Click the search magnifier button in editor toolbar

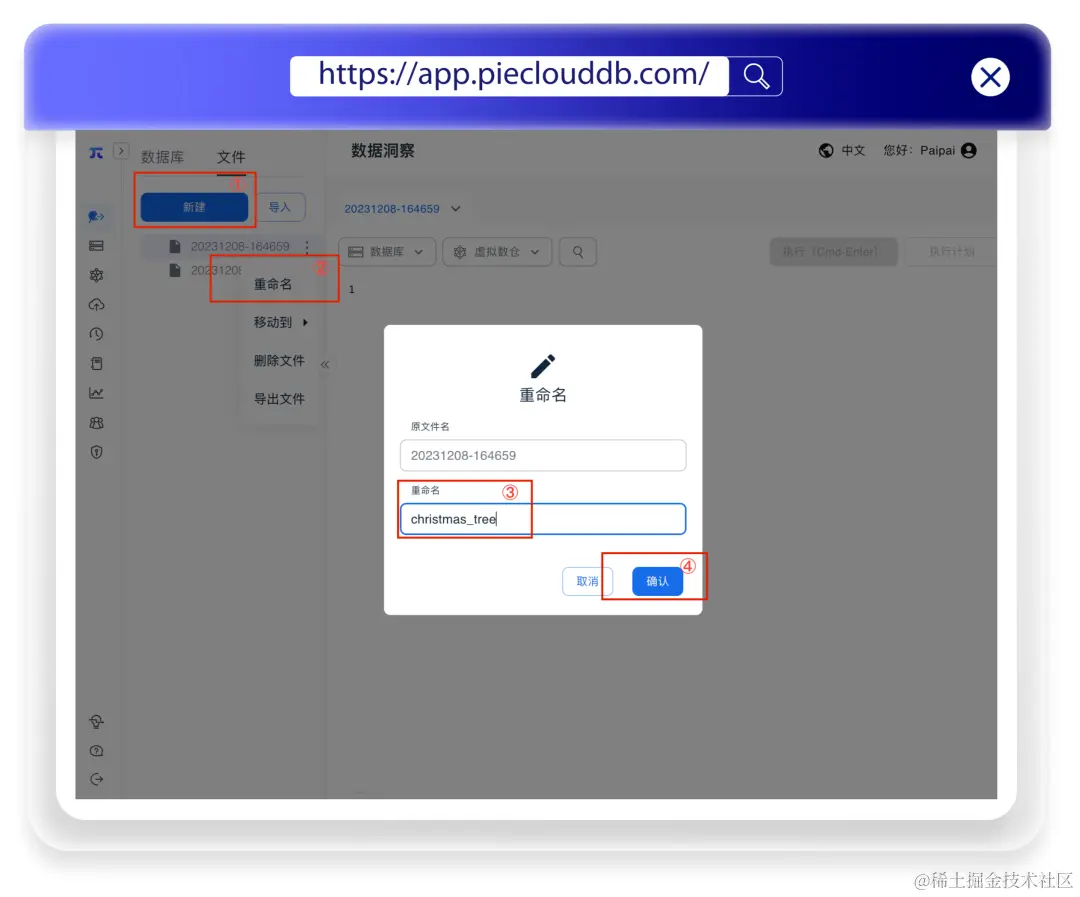click(578, 252)
